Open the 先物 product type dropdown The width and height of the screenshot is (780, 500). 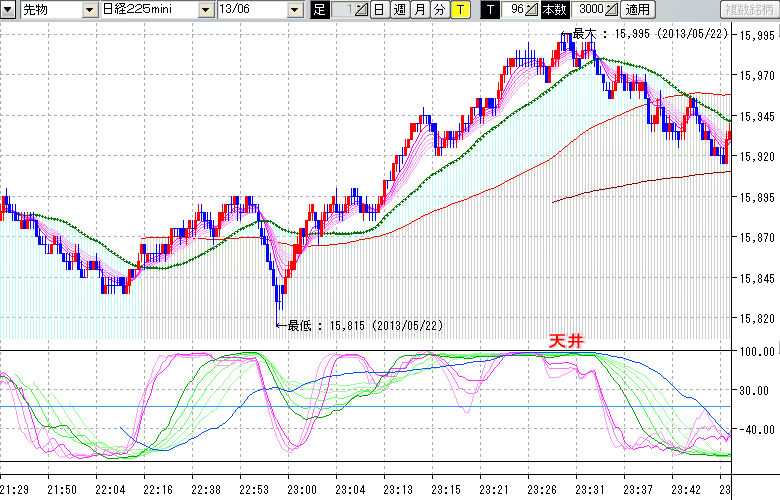tap(91, 10)
